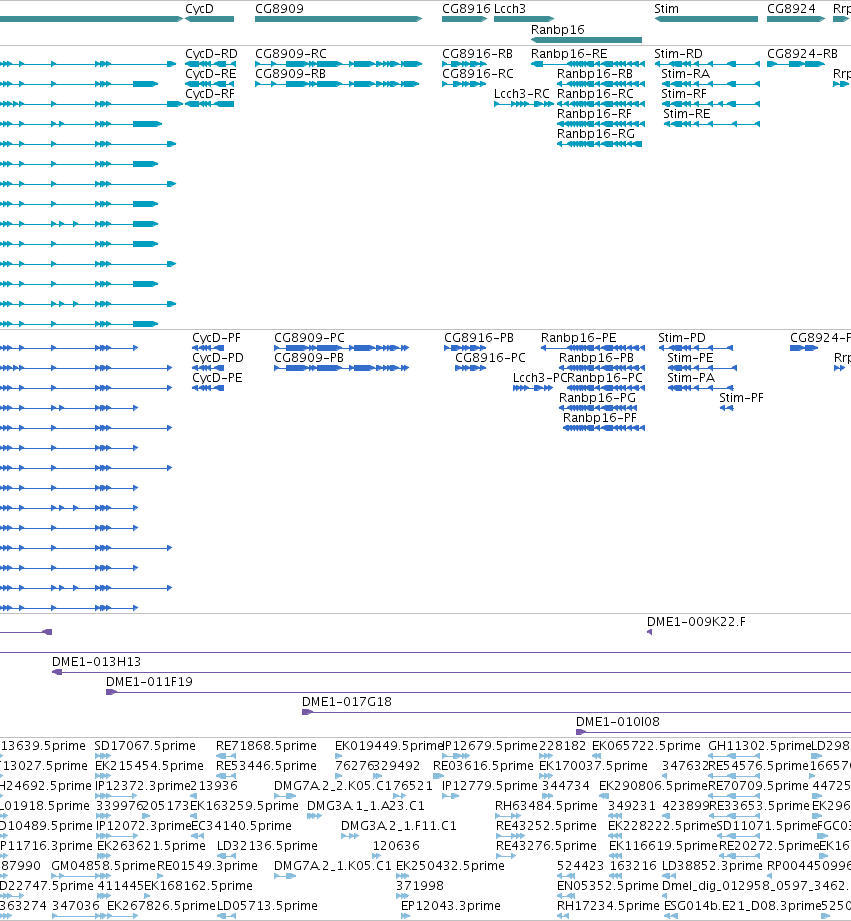Click EST SD17067.5prime
This screenshot has height=921, width=851.
tap(103, 757)
